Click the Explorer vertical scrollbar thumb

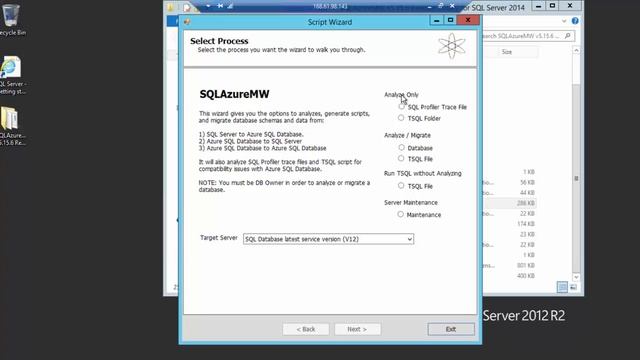(576, 179)
